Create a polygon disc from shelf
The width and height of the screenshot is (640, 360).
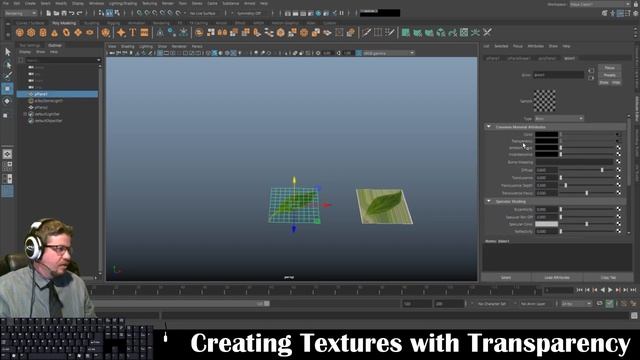click(90, 32)
